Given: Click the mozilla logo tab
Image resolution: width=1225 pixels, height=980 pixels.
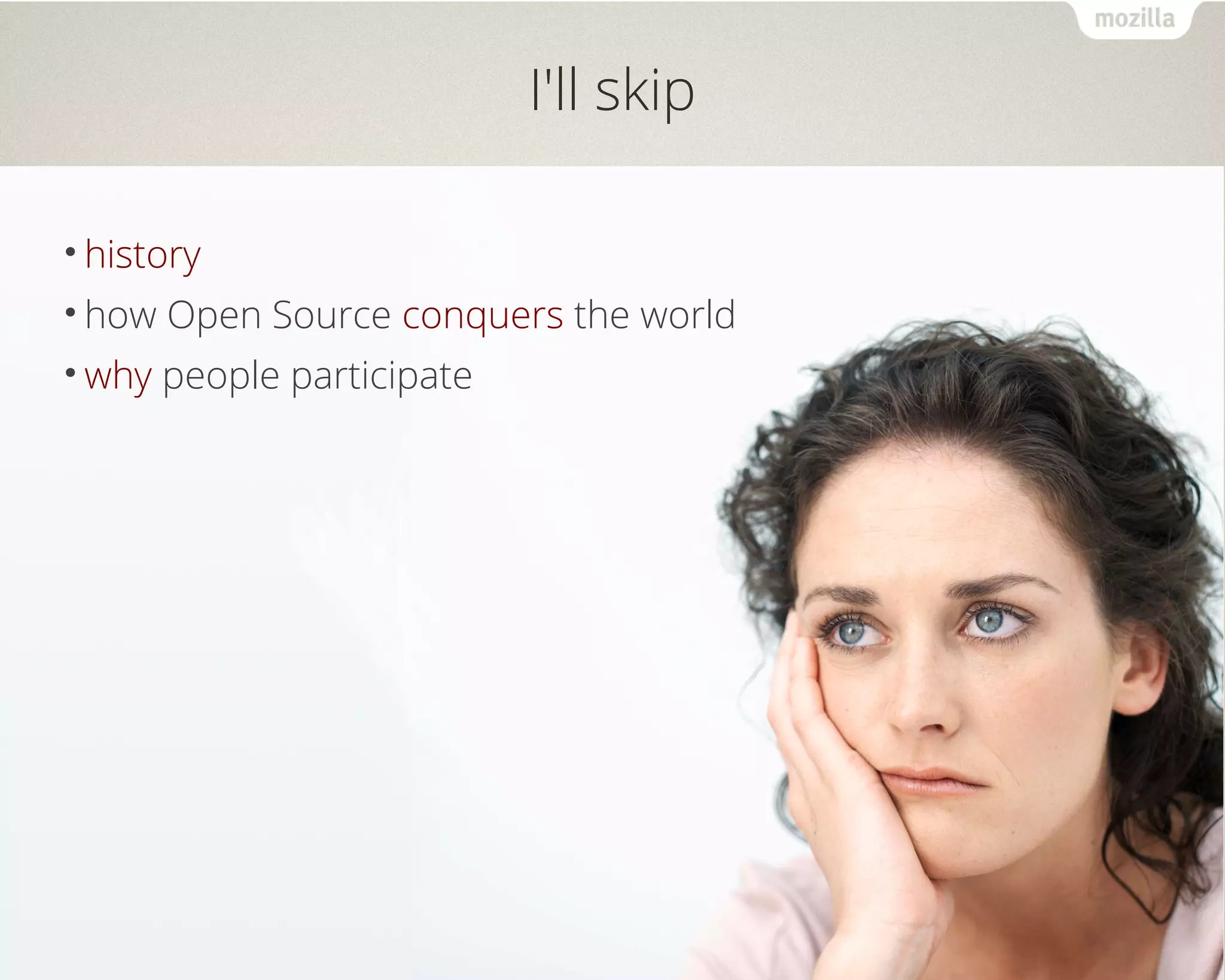Looking at the screenshot, I should coord(1134,20).
